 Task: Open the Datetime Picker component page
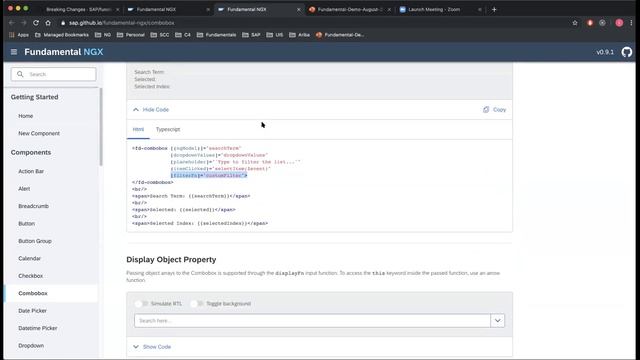pos(38,328)
